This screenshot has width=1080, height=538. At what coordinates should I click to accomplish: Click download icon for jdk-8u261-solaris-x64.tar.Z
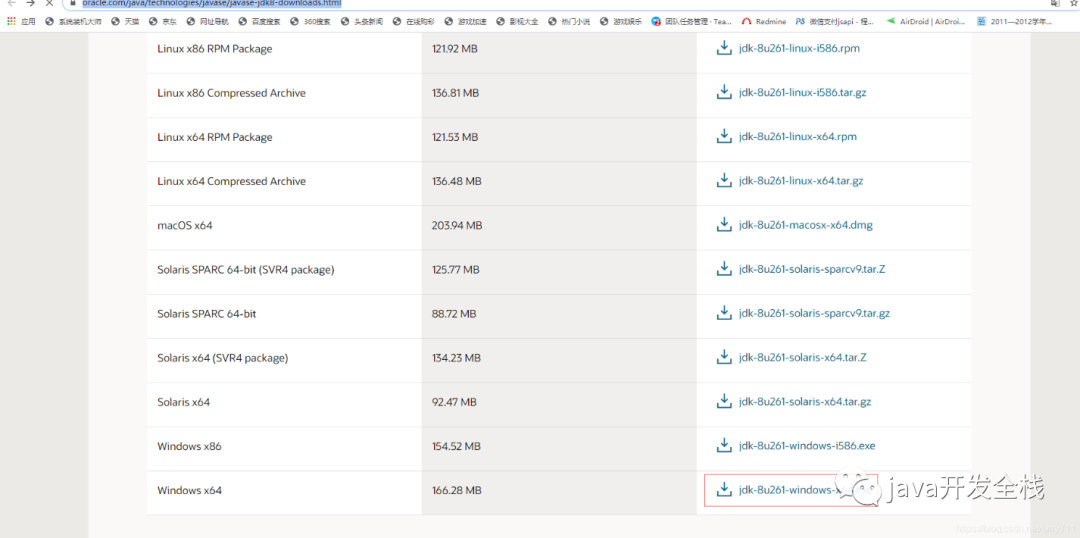pos(724,358)
